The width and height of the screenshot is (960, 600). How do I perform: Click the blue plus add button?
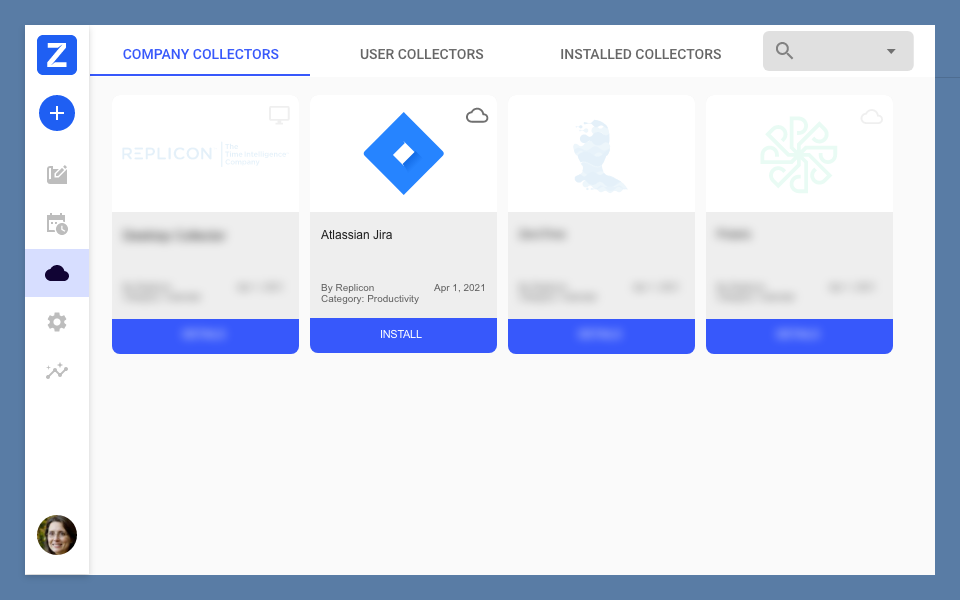pos(57,113)
